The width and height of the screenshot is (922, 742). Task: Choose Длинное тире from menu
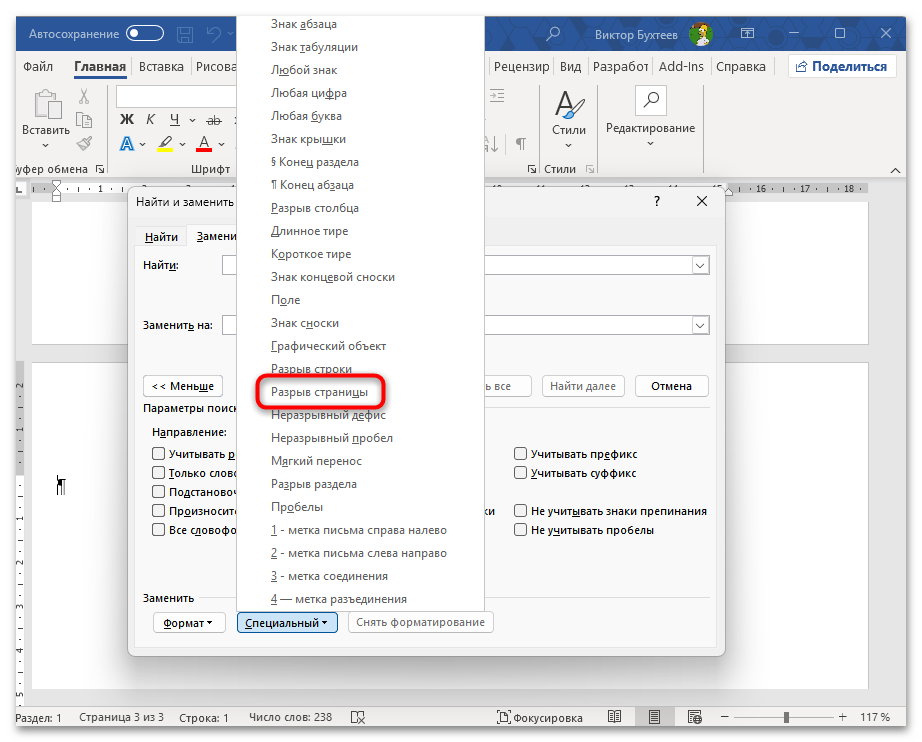coord(360,231)
